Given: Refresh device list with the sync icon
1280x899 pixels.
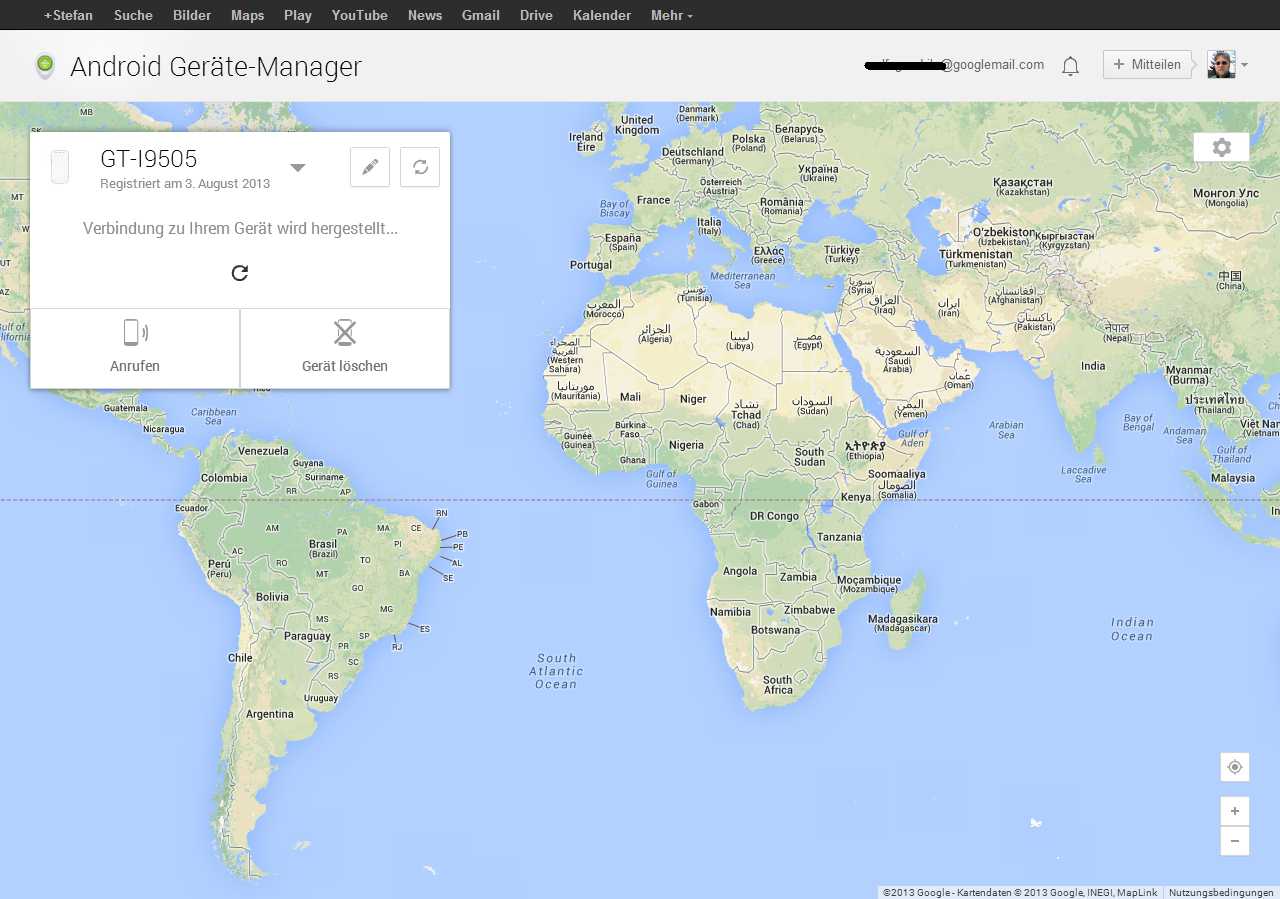Looking at the screenshot, I should click(420, 167).
